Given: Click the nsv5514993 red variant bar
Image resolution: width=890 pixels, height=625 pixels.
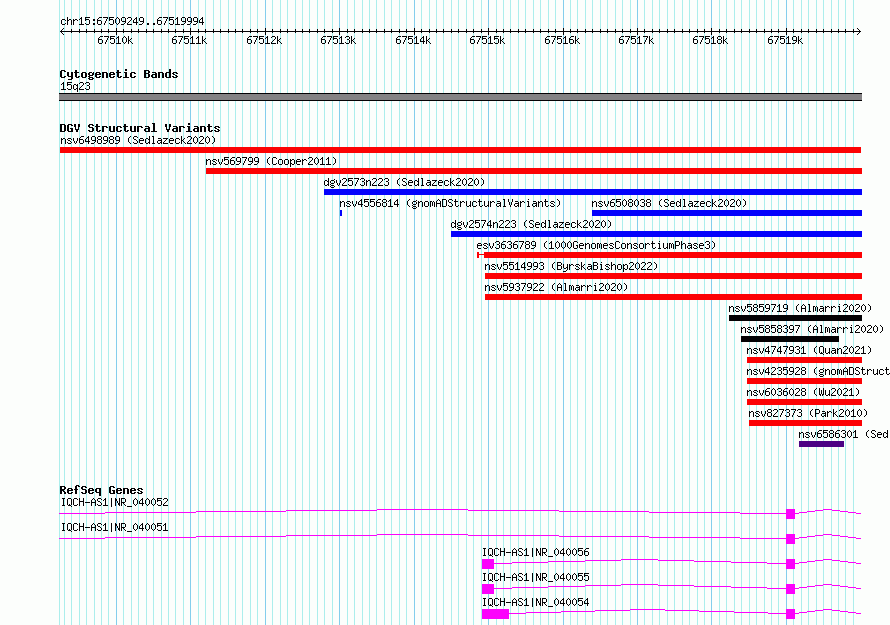Looking at the screenshot, I should point(673,276).
